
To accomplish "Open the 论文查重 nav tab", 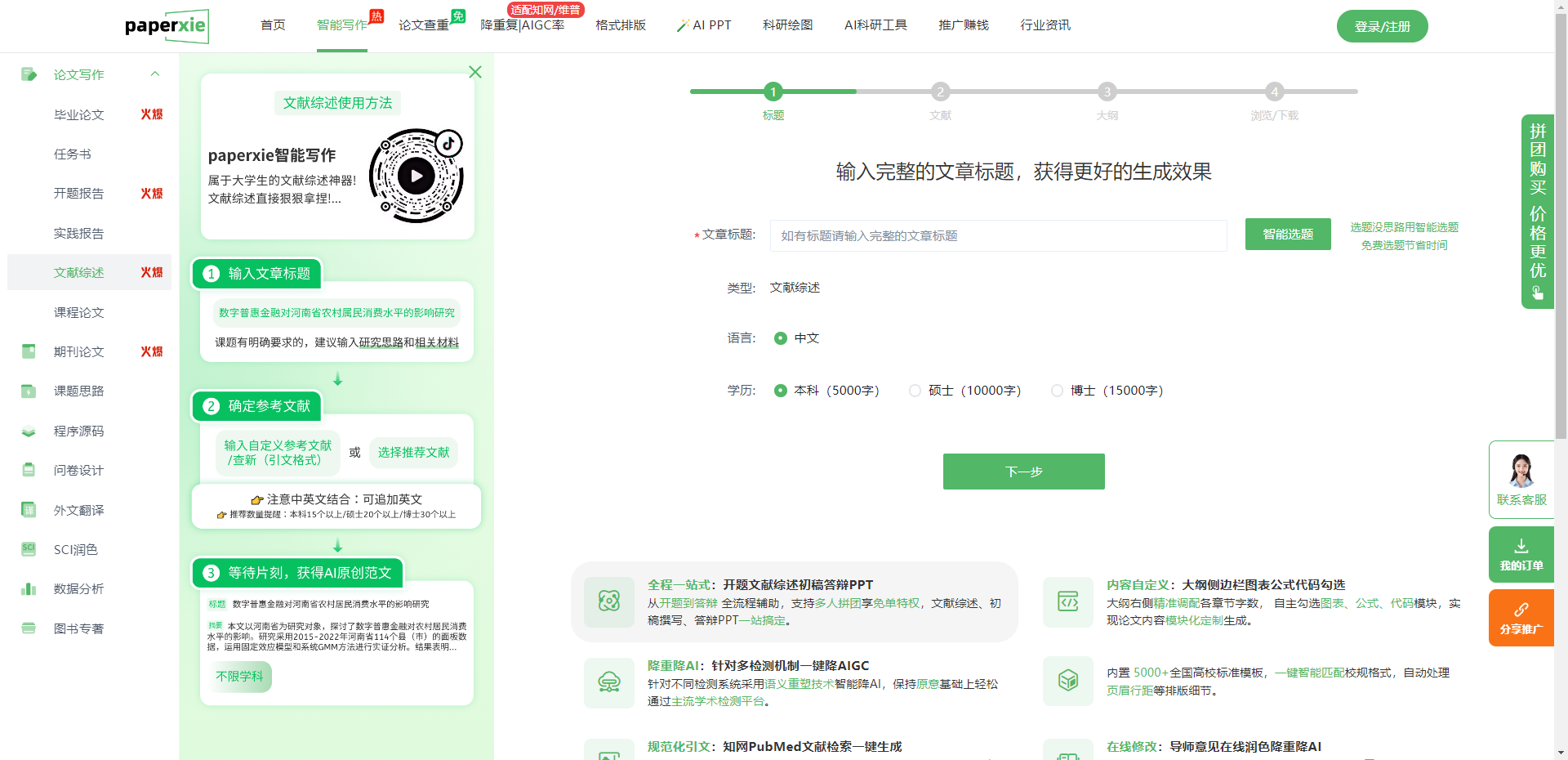I will point(424,25).
